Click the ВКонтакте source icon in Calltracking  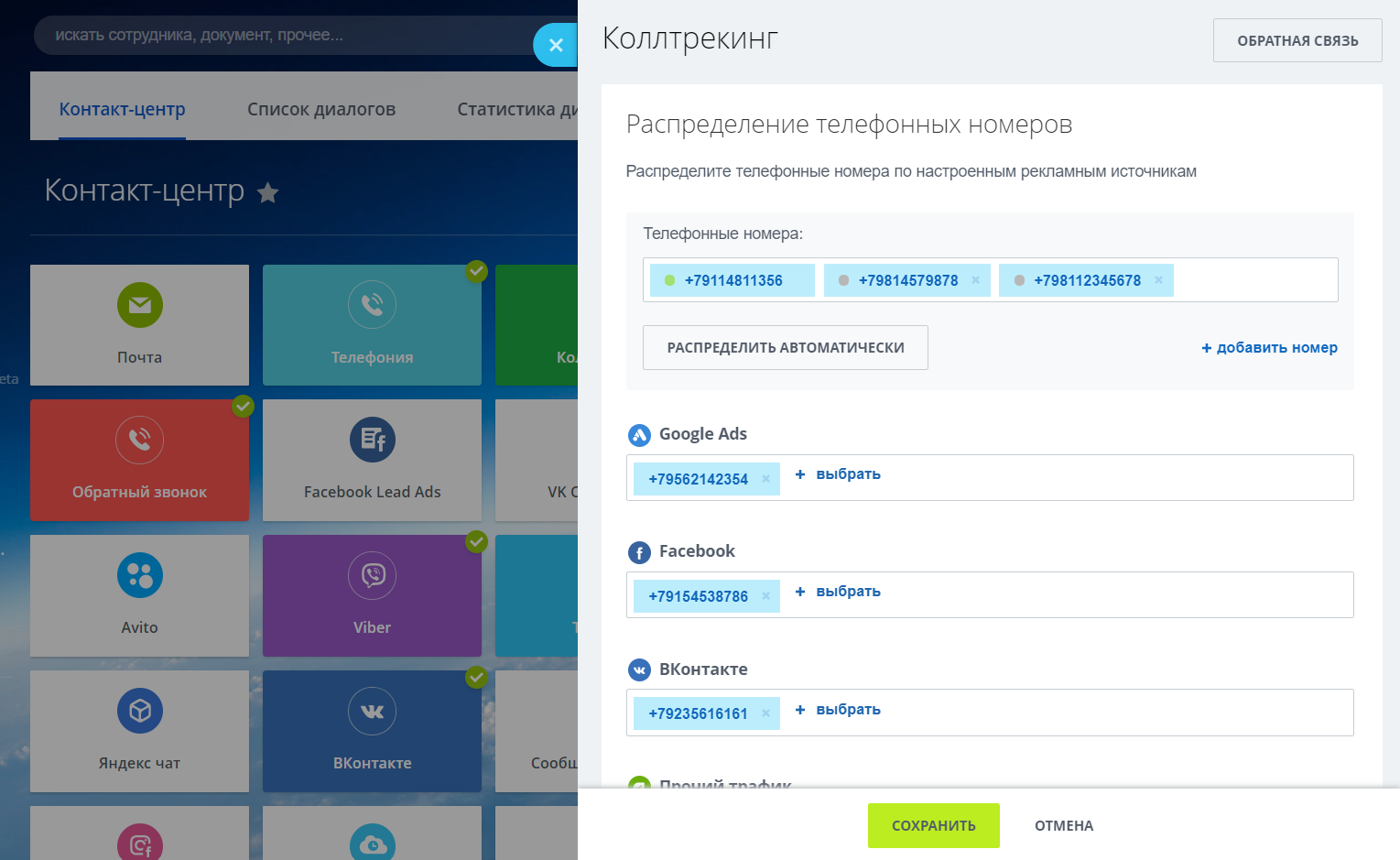point(639,670)
